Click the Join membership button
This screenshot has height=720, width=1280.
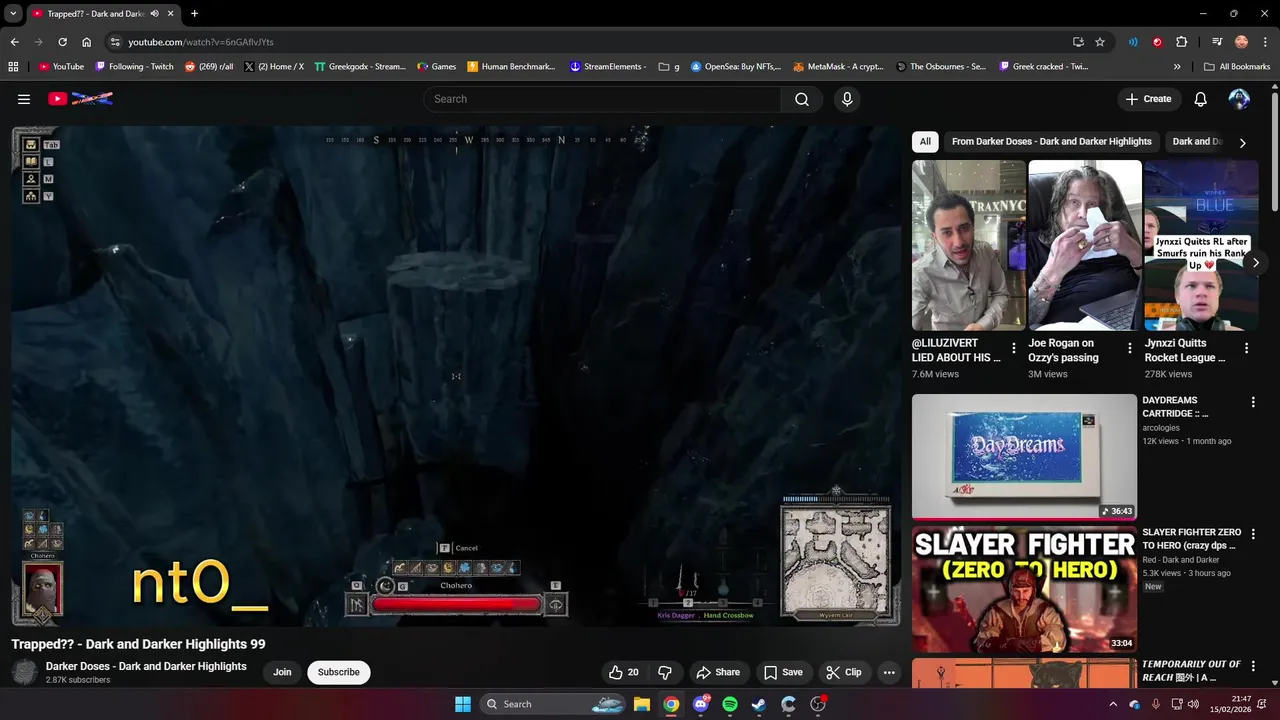coord(282,672)
